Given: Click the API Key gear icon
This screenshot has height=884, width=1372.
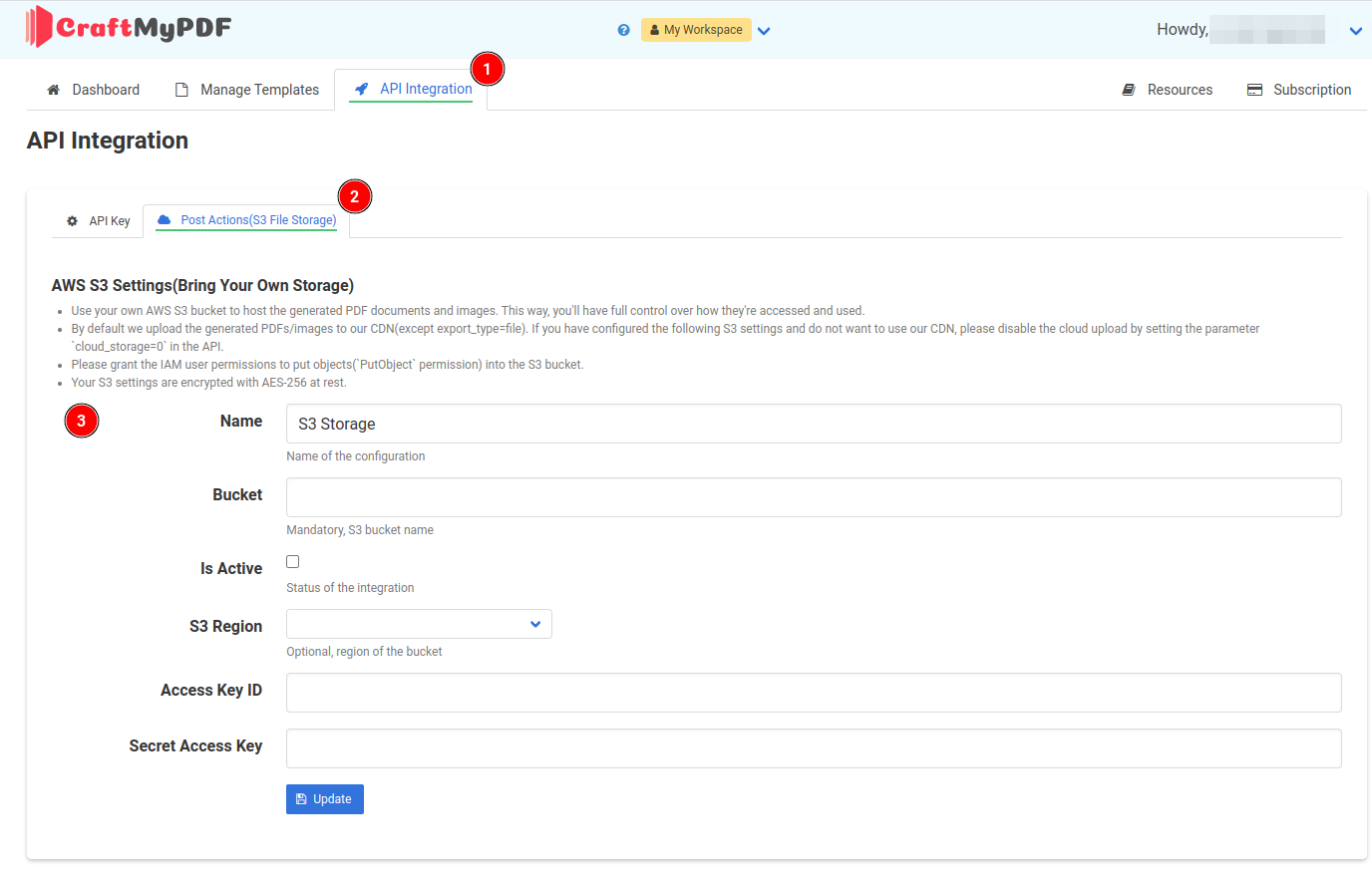Looking at the screenshot, I should 72,221.
